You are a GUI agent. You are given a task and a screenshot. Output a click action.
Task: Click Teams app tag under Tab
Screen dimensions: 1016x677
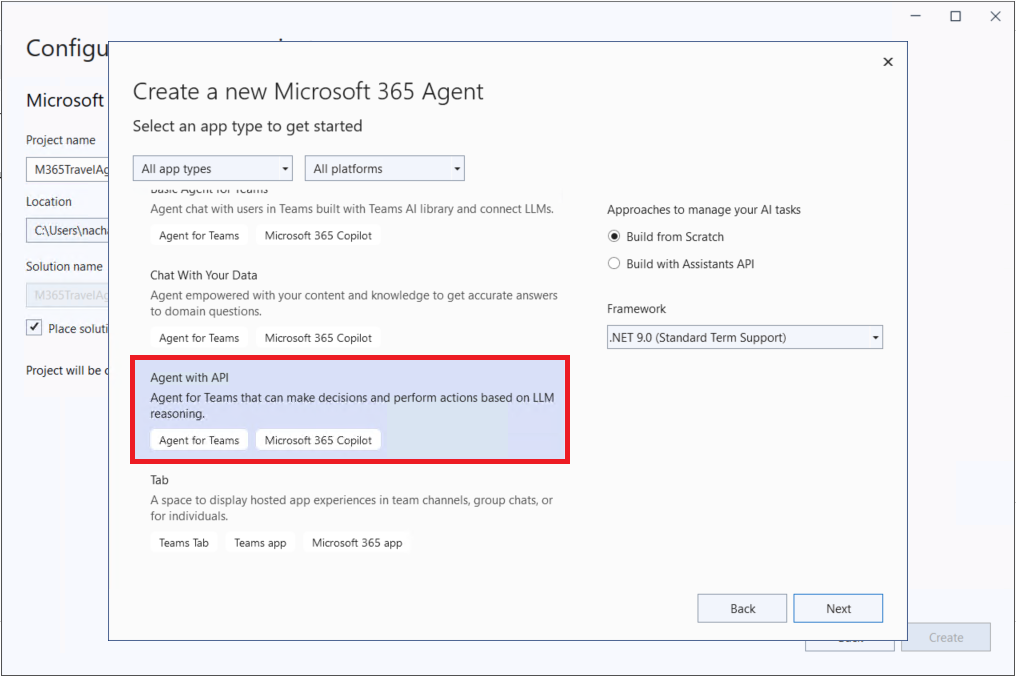point(260,543)
